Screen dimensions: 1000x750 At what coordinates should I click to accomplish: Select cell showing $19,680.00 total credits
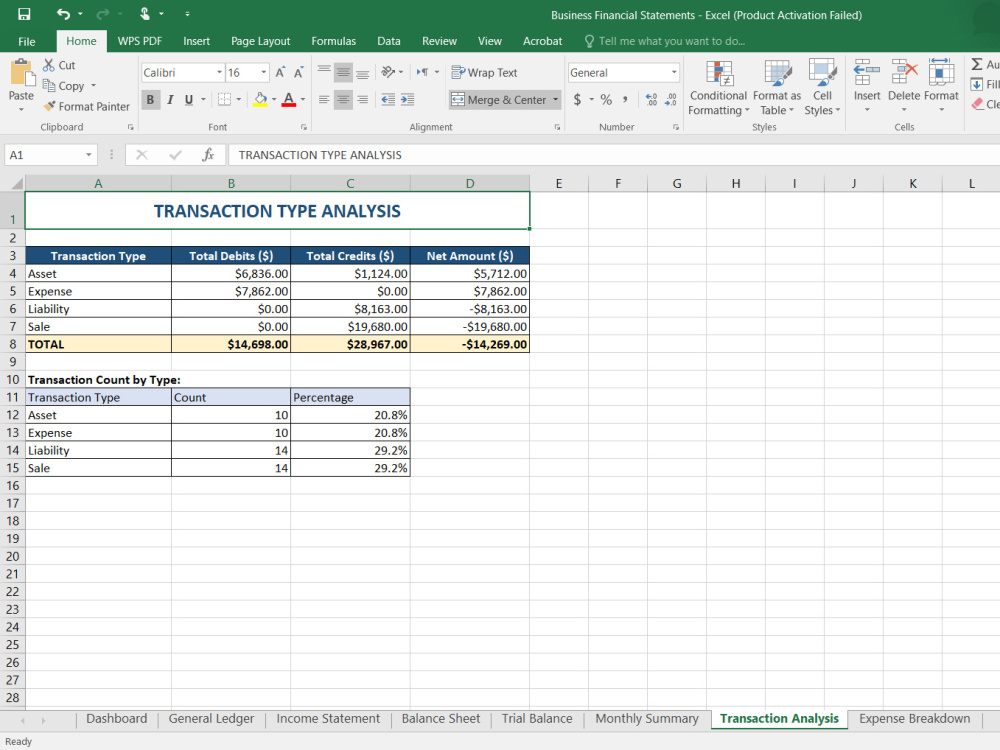(350, 327)
